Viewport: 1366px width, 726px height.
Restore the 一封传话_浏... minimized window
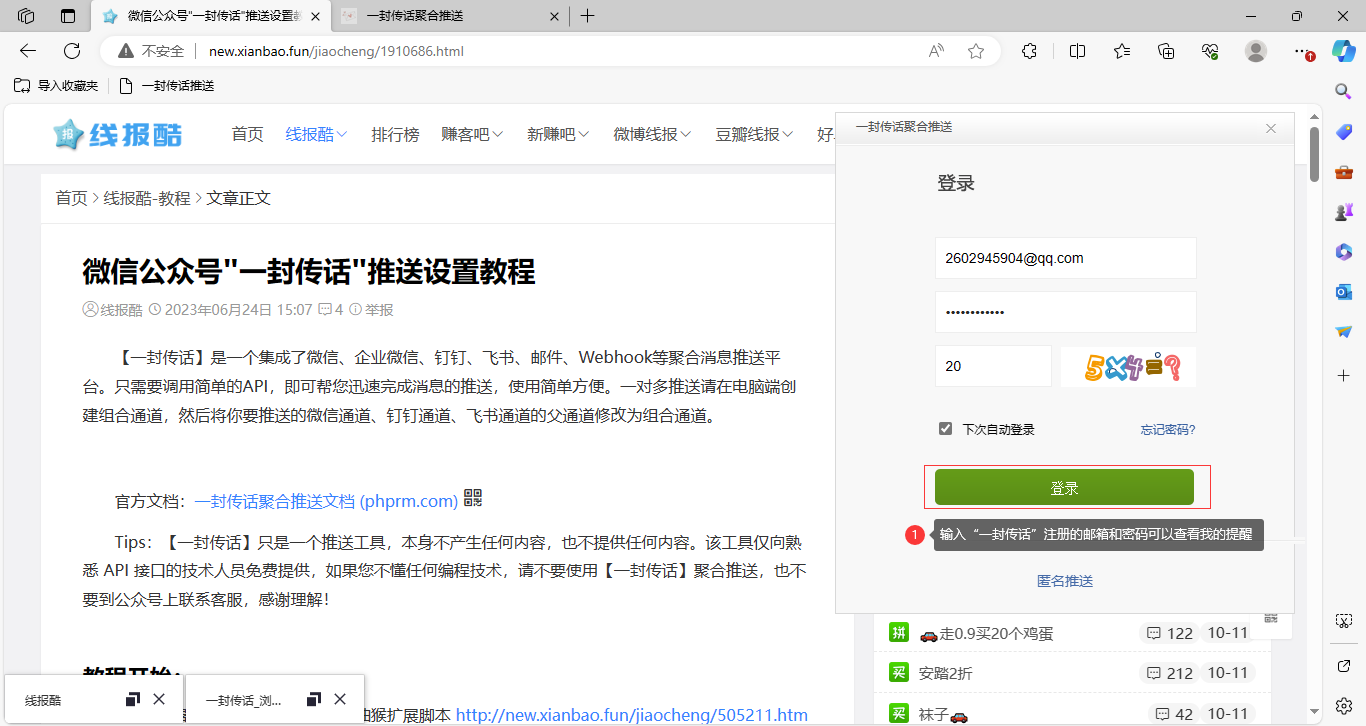tap(314, 699)
